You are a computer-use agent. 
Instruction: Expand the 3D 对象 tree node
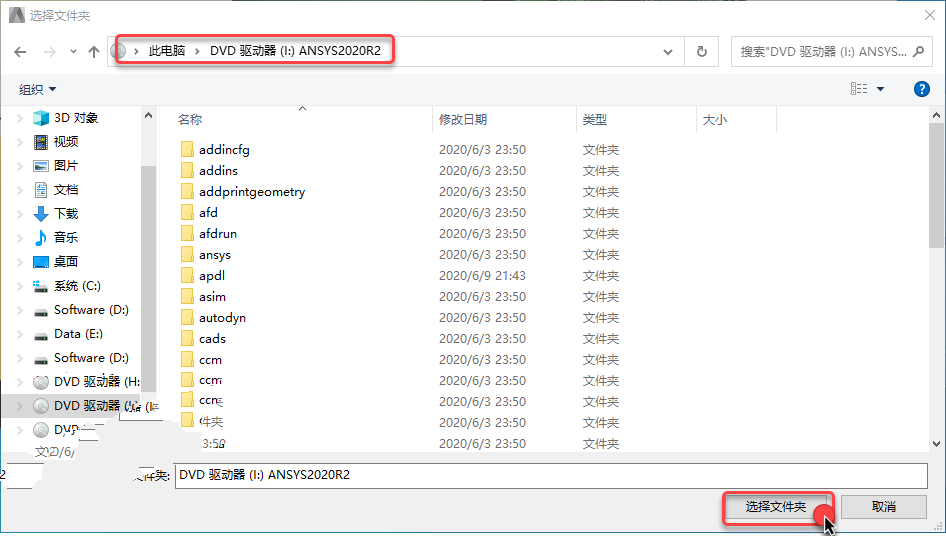[x=19, y=118]
